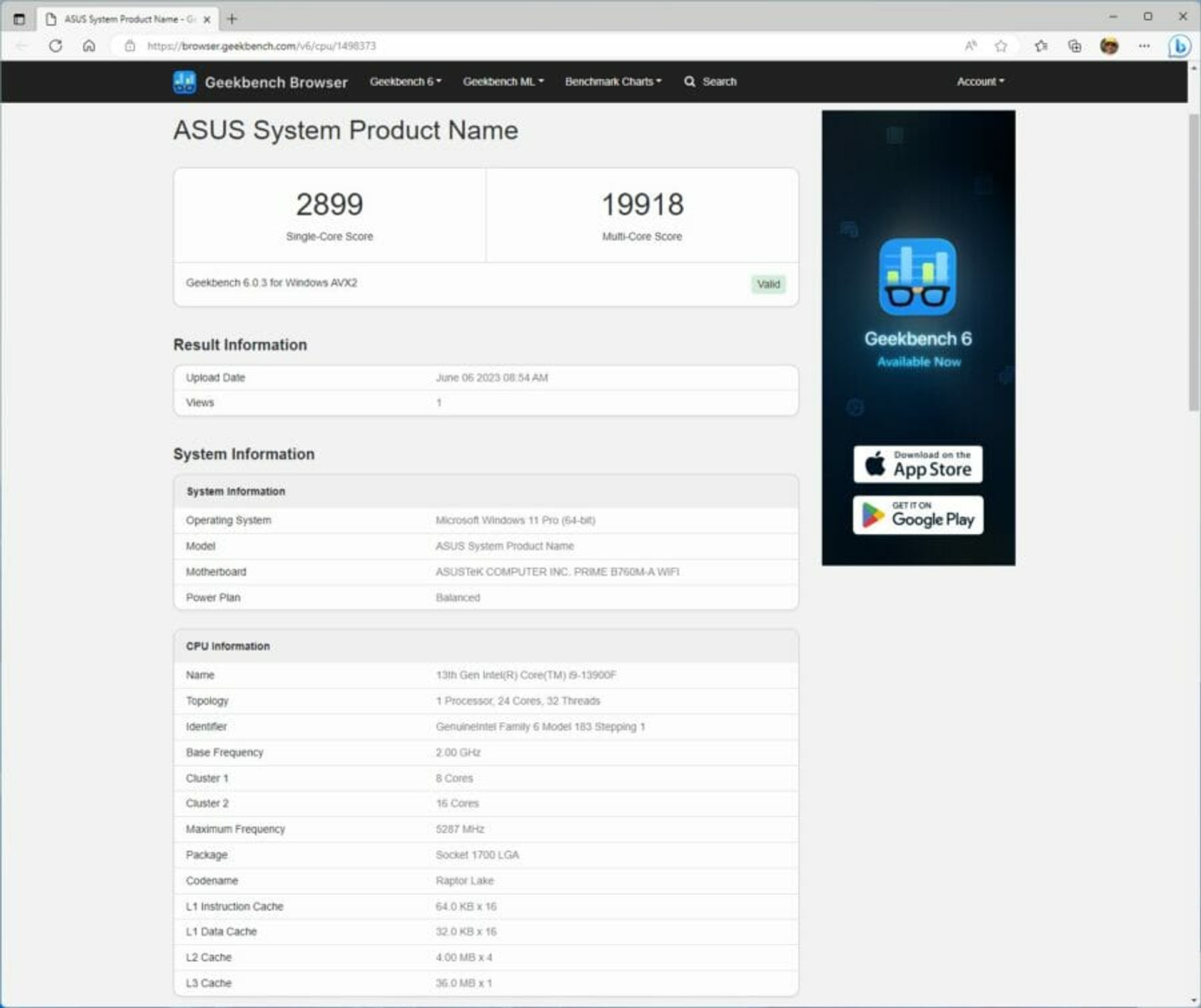Click the 5287 MHz maximum frequency
1201x1008 pixels.
460,829
